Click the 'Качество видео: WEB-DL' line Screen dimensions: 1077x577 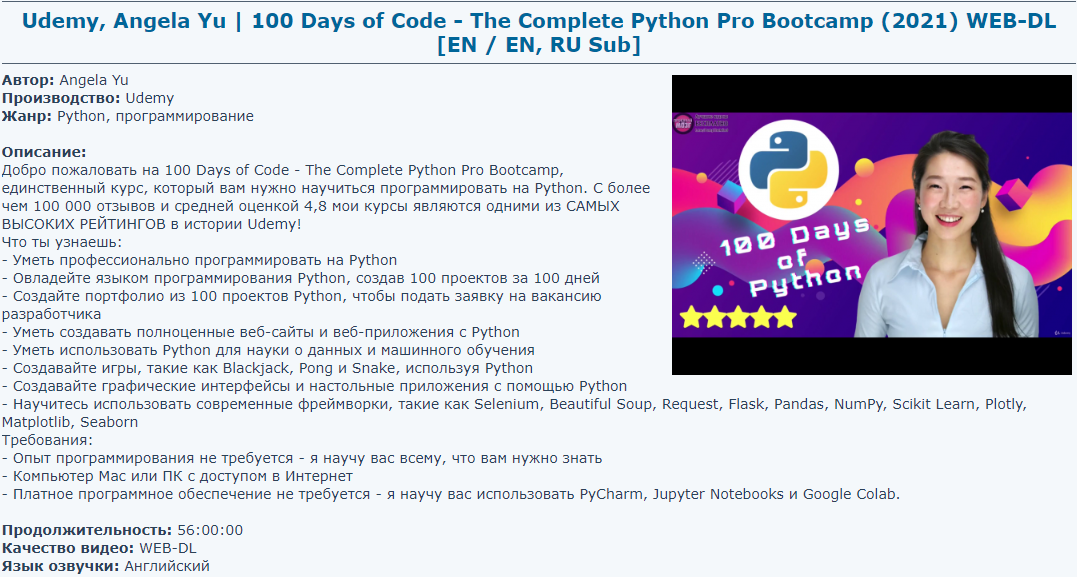(x=99, y=548)
